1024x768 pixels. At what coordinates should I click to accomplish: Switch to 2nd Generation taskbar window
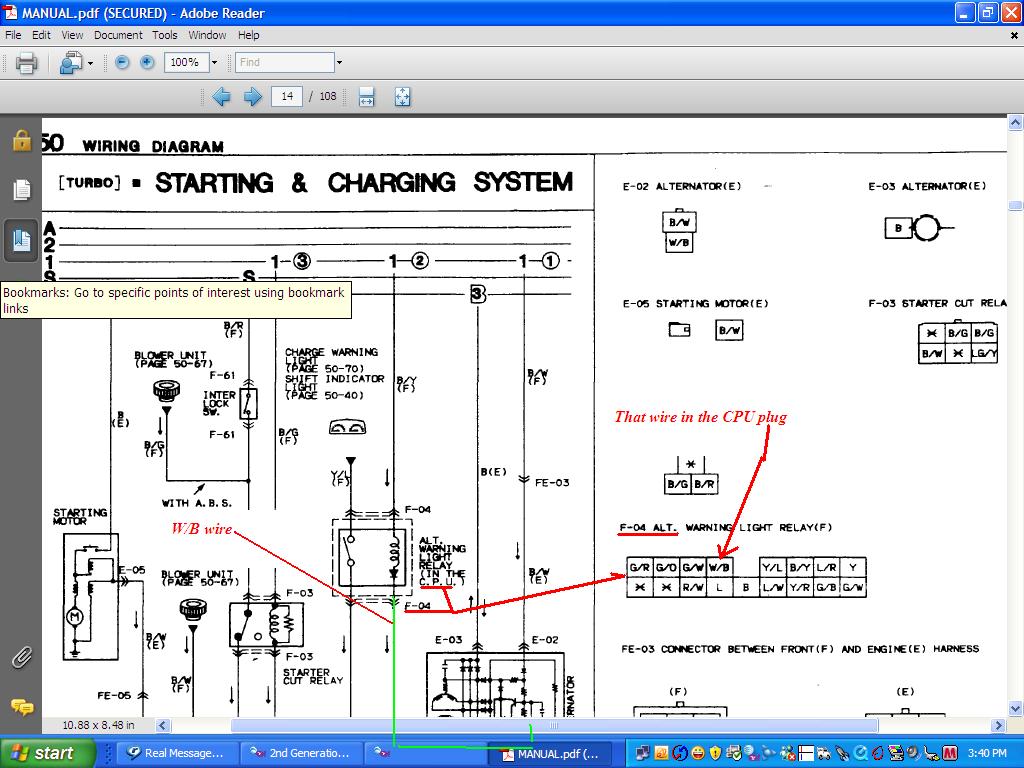pos(303,753)
